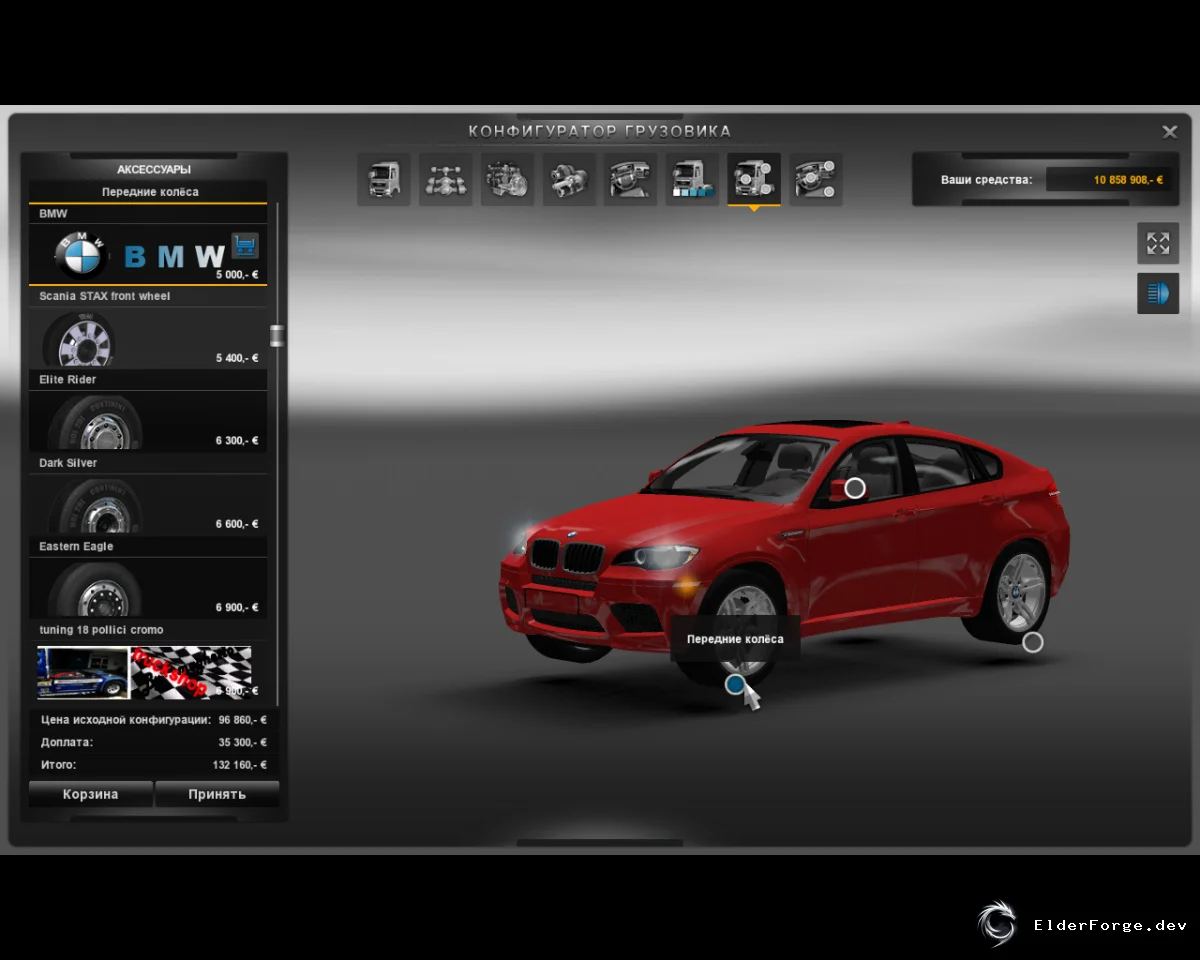Close the truck configurator window

click(1169, 132)
